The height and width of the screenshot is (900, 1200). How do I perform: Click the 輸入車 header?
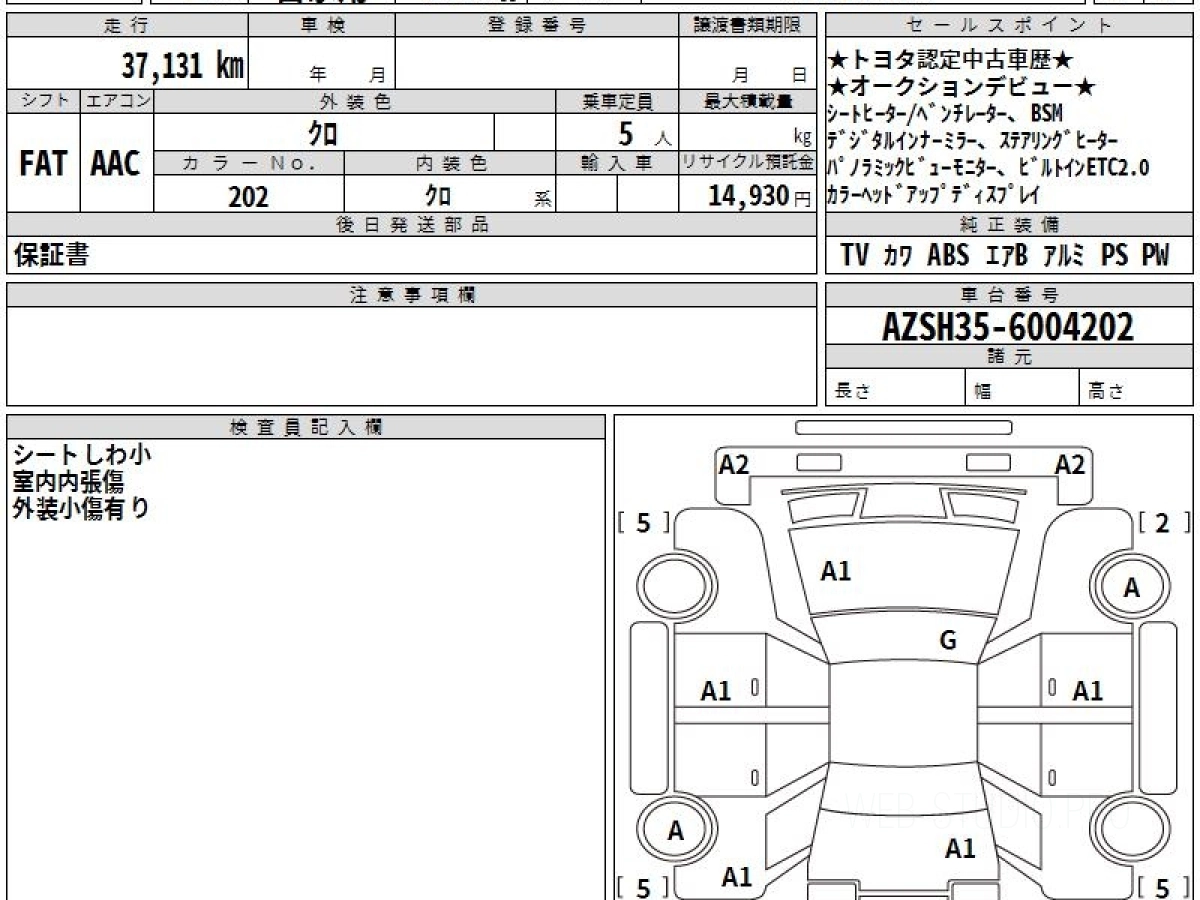tap(617, 164)
